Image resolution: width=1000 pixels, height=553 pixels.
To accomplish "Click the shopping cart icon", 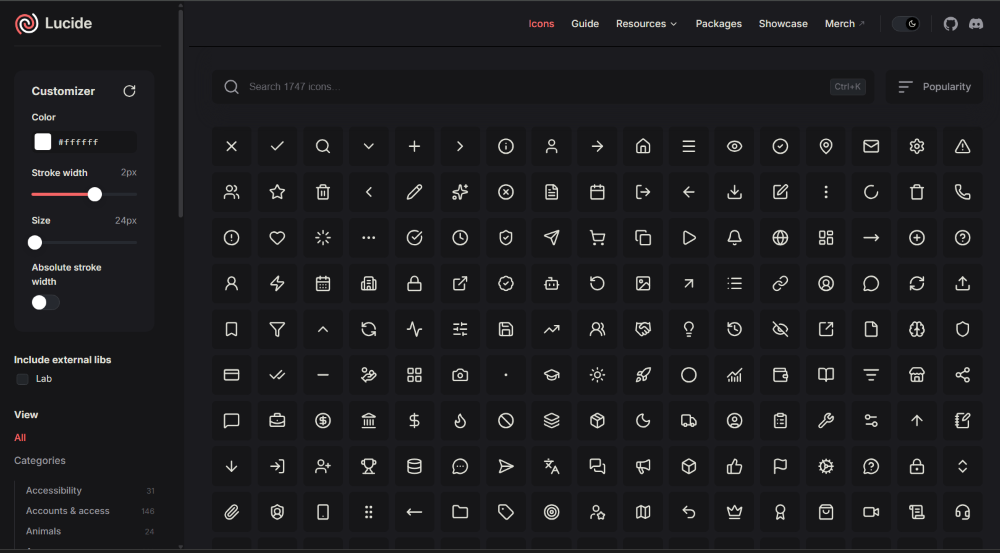I will point(597,238).
